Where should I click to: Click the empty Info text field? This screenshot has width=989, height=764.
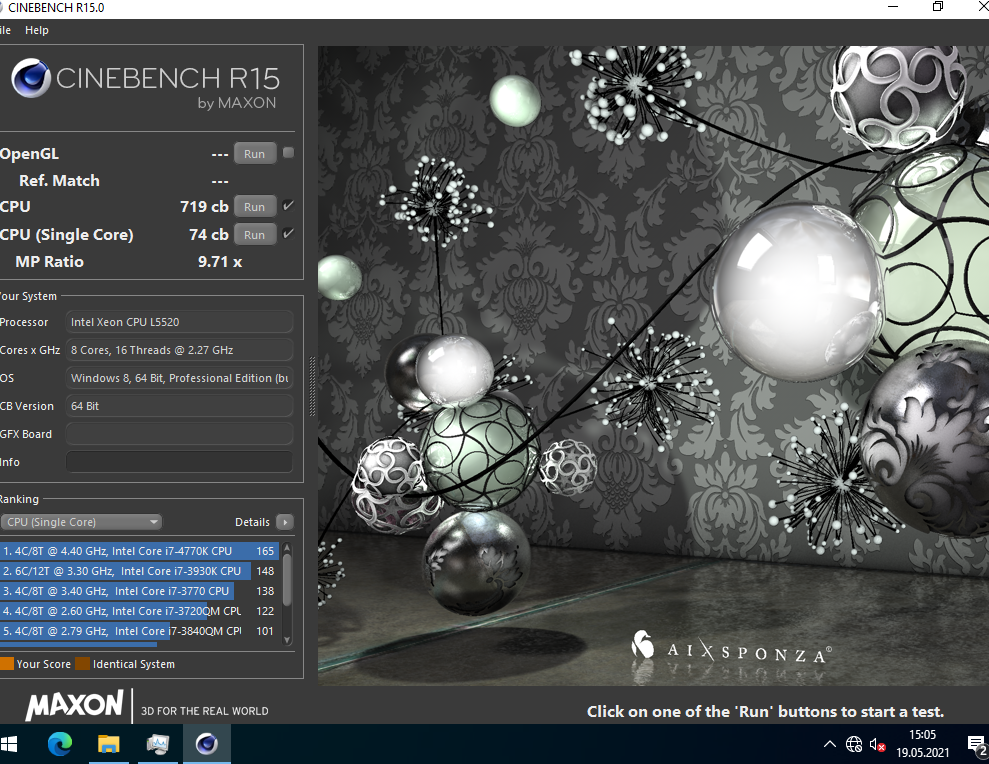(x=179, y=462)
